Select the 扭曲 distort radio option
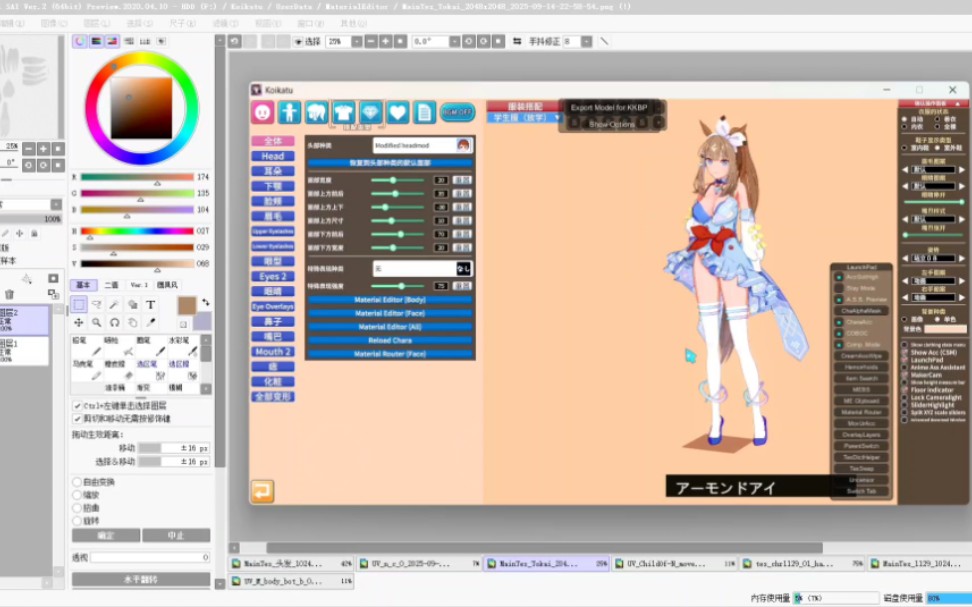 (x=77, y=508)
